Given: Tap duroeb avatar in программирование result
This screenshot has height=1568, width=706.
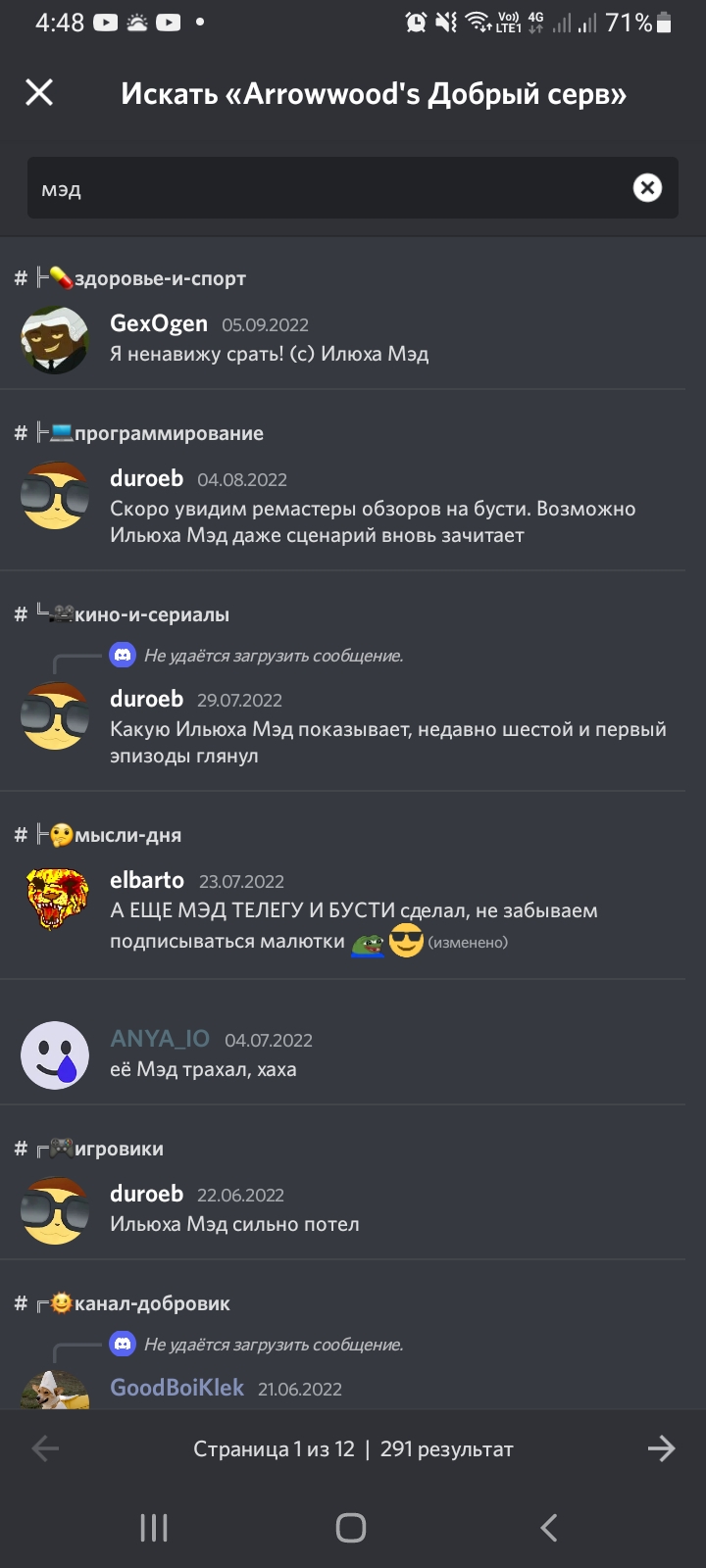Looking at the screenshot, I should (55, 495).
